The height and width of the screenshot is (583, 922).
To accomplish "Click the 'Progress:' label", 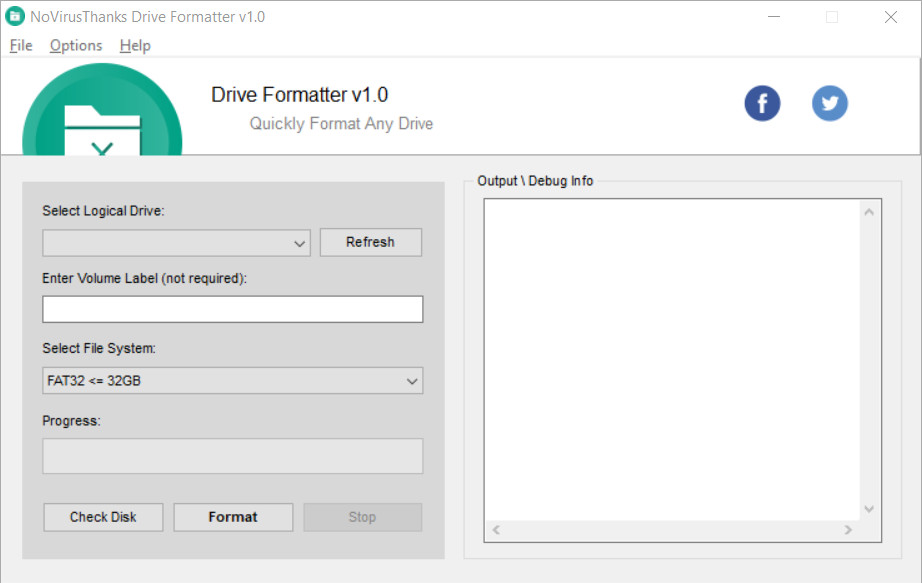I will [x=71, y=421].
